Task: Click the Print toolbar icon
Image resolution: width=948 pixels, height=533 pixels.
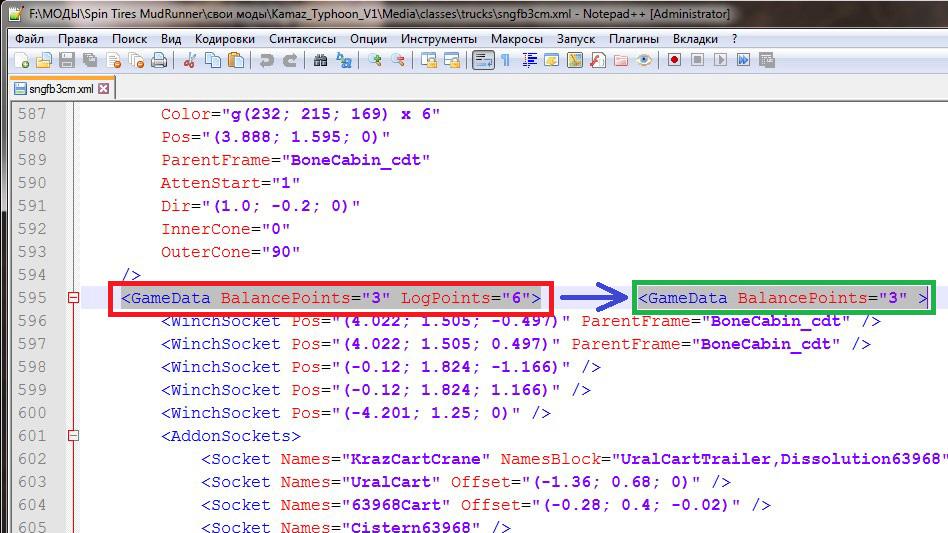Action: coord(158,61)
